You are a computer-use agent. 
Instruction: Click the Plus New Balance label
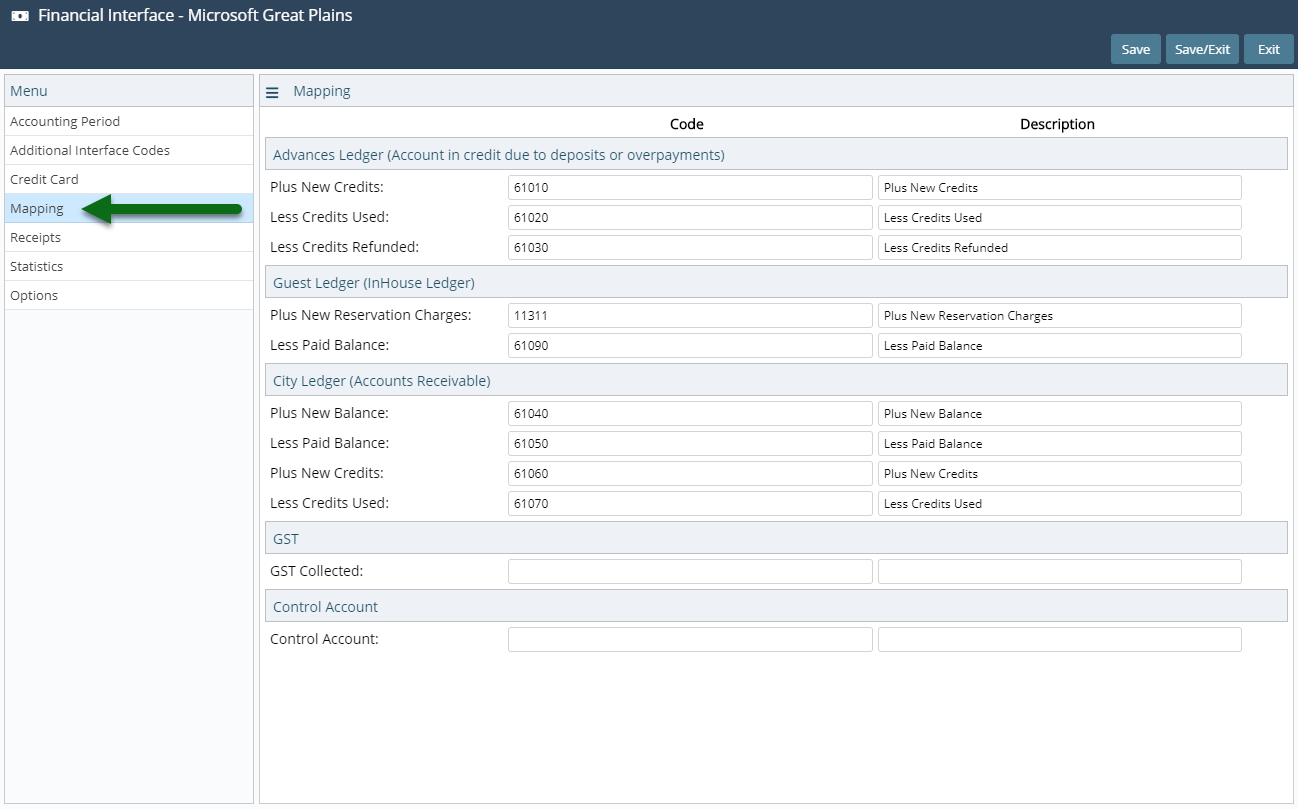point(329,413)
